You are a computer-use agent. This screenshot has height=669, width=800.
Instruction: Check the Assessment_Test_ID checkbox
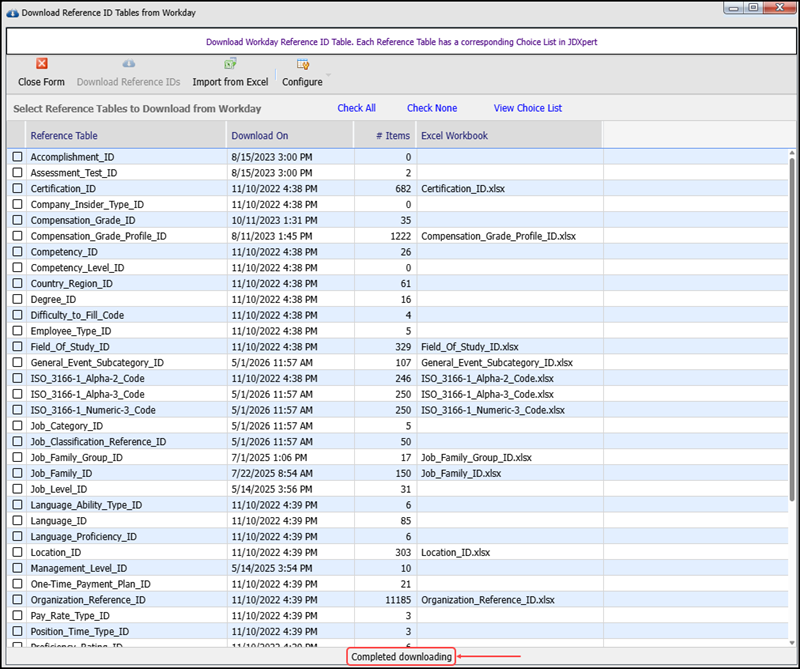click(x=17, y=172)
